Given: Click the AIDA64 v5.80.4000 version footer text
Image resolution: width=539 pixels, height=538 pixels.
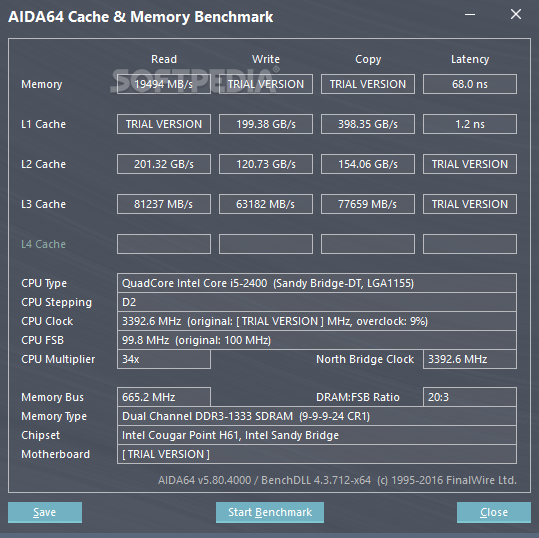Looking at the screenshot, I should click(x=337, y=480).
